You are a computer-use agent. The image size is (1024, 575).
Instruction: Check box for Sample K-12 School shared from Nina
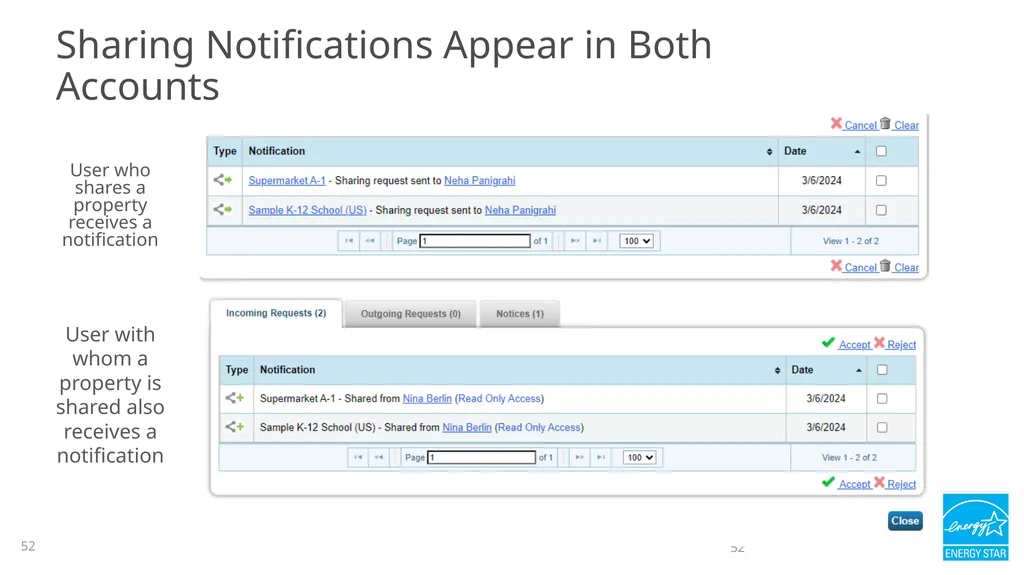[x=882, y=427]
